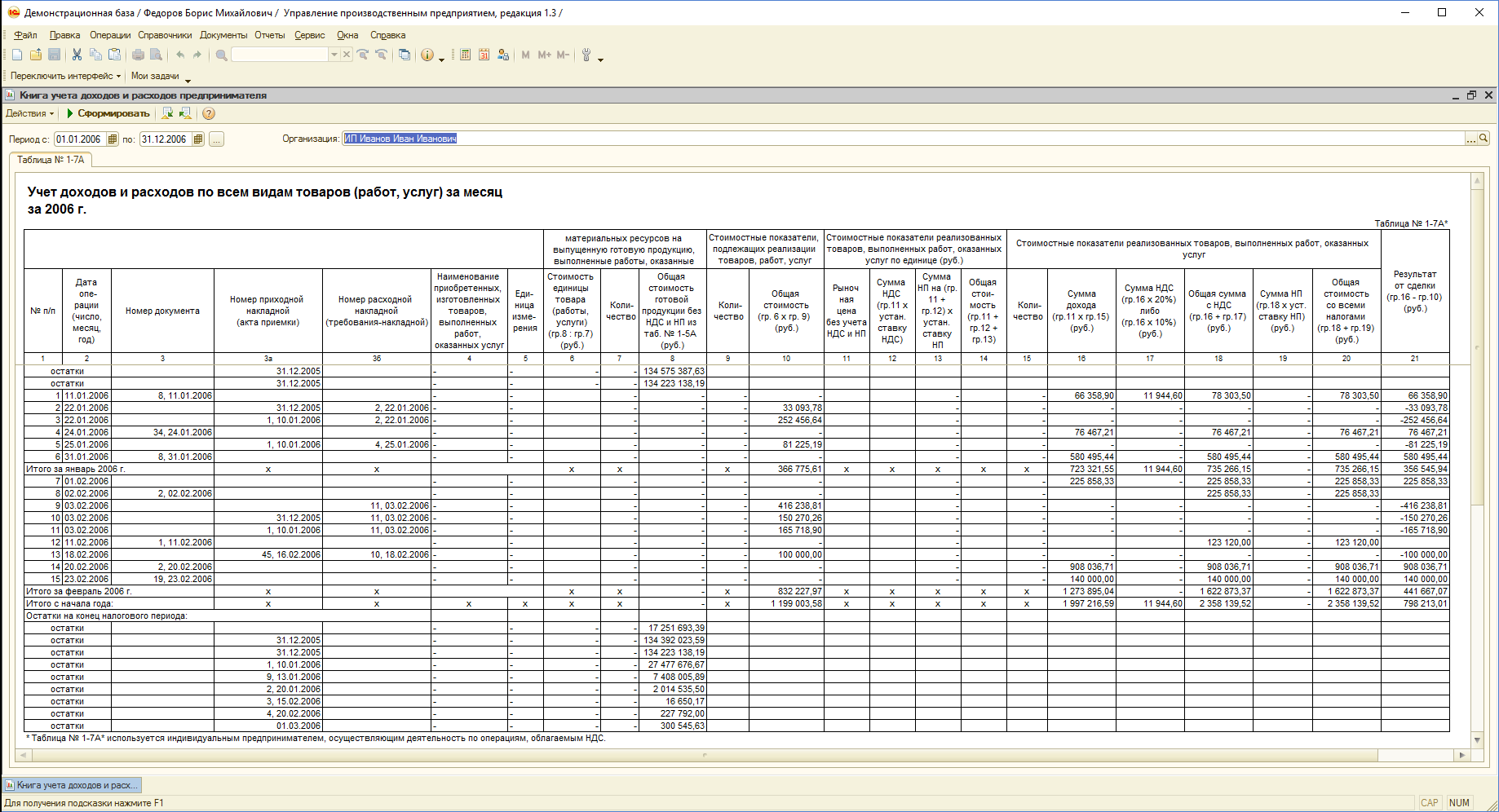The height and width of the screenshot is (812, 1499).
Task: Click period selection ellipsis button
Action: tap(216, 139)
